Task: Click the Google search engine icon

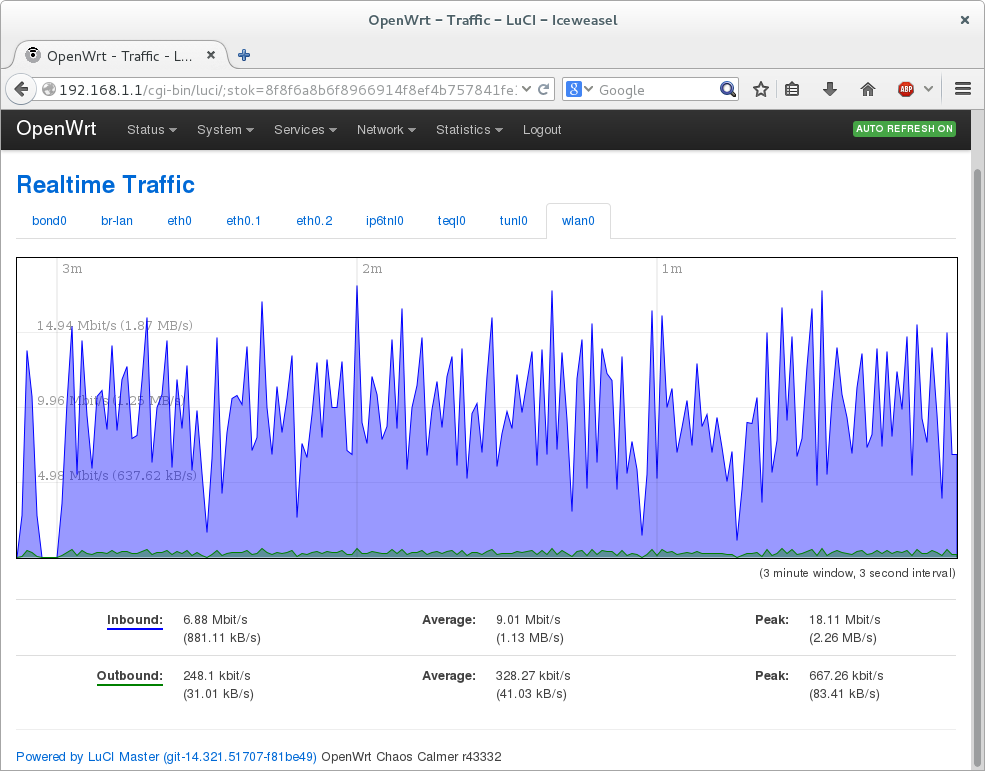Action: 574,89
